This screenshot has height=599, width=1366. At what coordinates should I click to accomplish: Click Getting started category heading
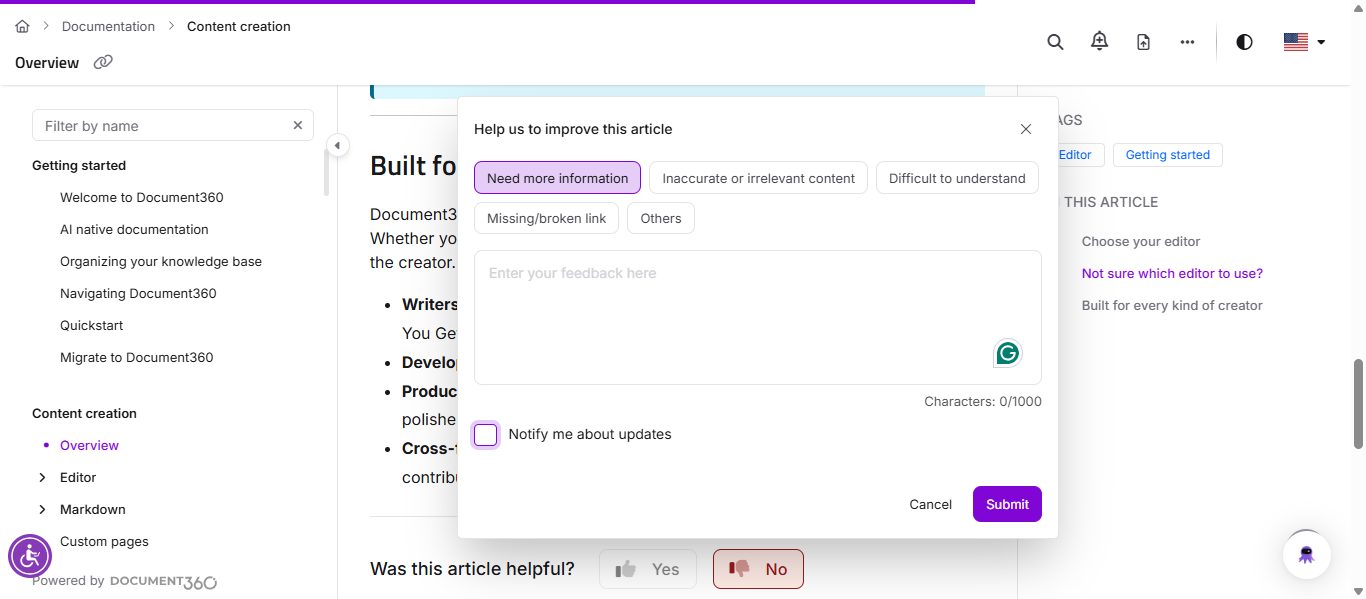click(x=79, y=165)
